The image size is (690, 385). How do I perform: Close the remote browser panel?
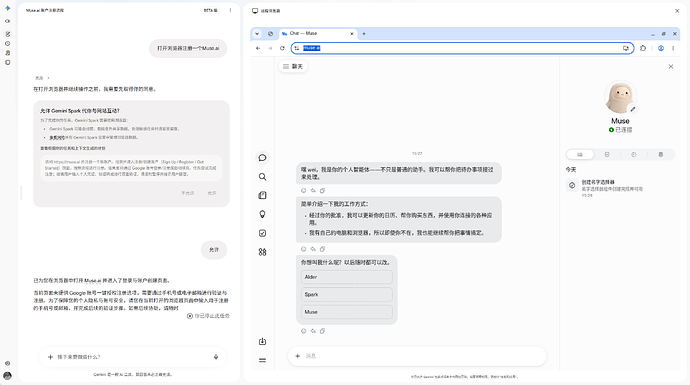tap(677, 11)
